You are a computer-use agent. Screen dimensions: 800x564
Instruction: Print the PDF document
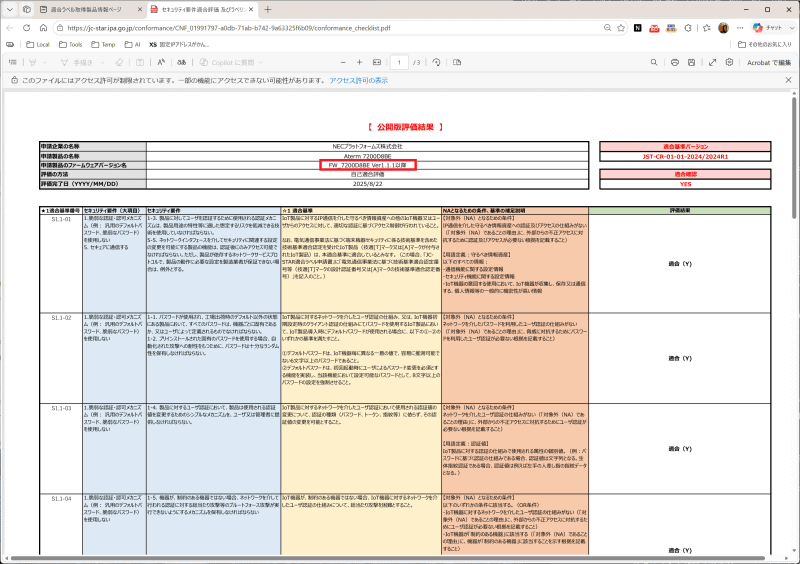click(x=674, y=62)
